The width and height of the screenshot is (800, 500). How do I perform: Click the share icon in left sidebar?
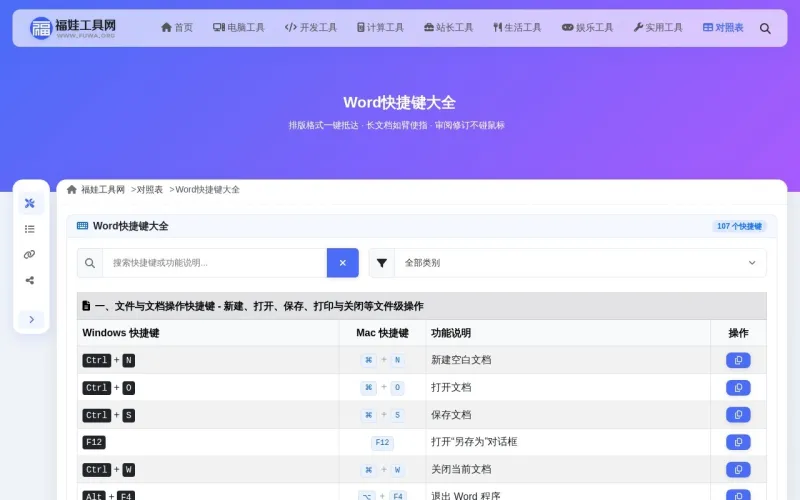pyautogui.click(x=30, y=280)
